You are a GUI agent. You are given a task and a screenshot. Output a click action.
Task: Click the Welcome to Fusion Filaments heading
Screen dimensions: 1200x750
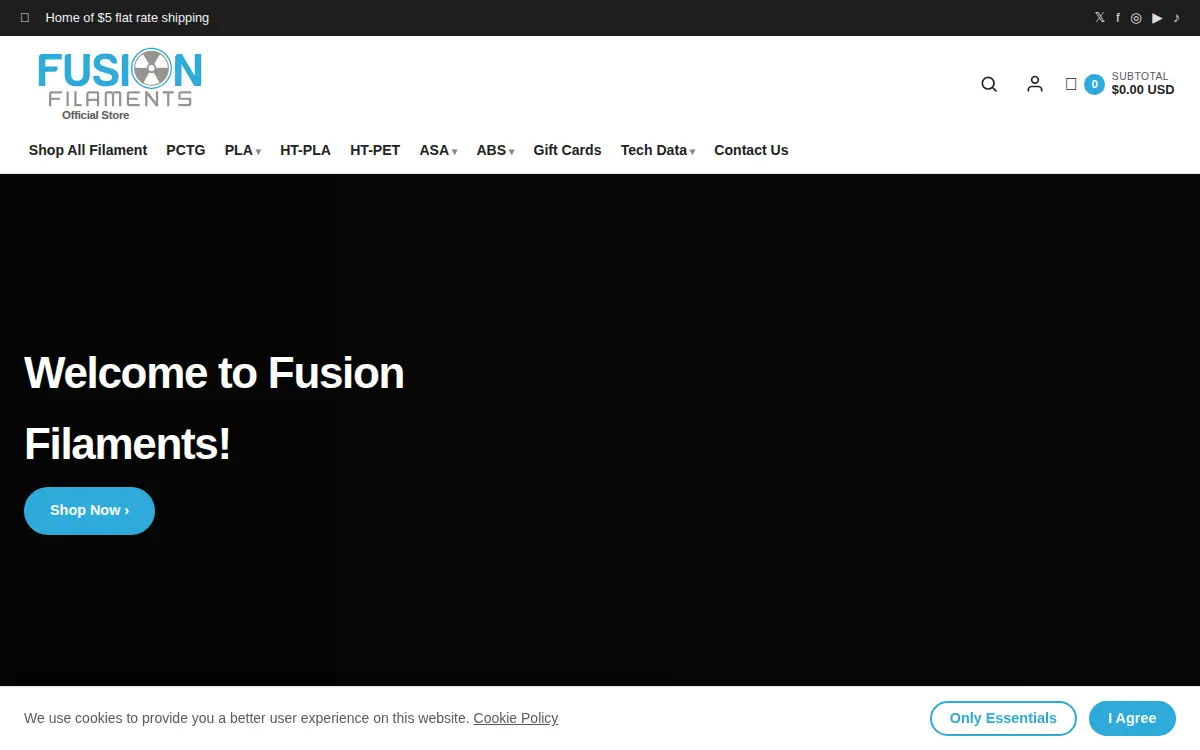(214, 408)
